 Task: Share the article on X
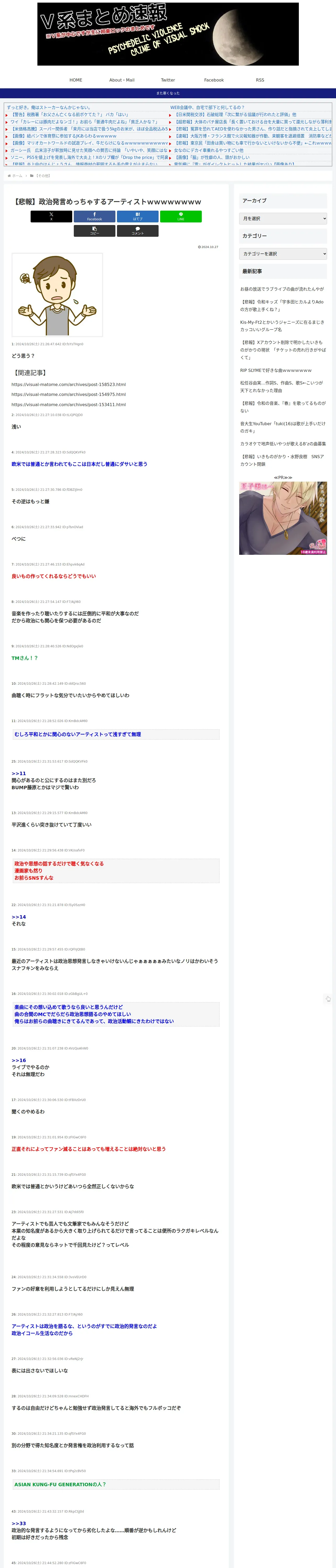(51, 216)
